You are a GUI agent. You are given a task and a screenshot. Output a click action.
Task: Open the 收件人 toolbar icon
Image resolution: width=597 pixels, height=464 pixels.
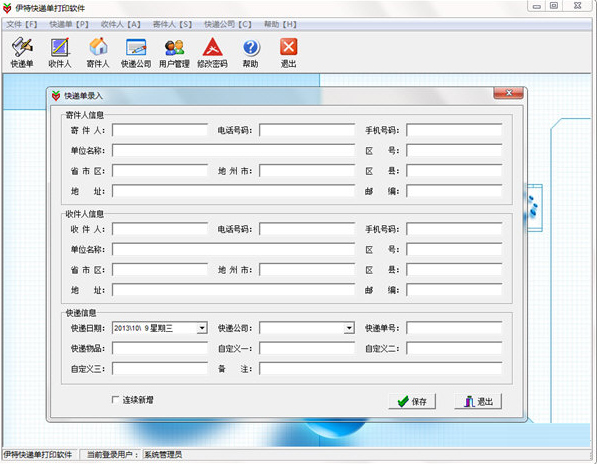60,53
